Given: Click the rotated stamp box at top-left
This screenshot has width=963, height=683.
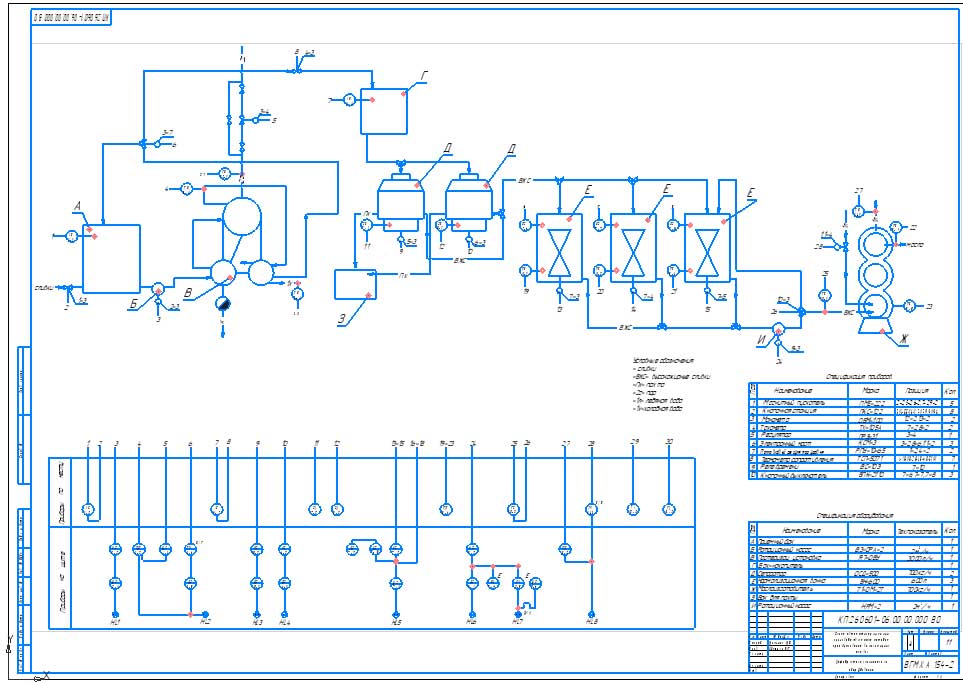Looking at the screenshot, I should (x=71, y=18).
